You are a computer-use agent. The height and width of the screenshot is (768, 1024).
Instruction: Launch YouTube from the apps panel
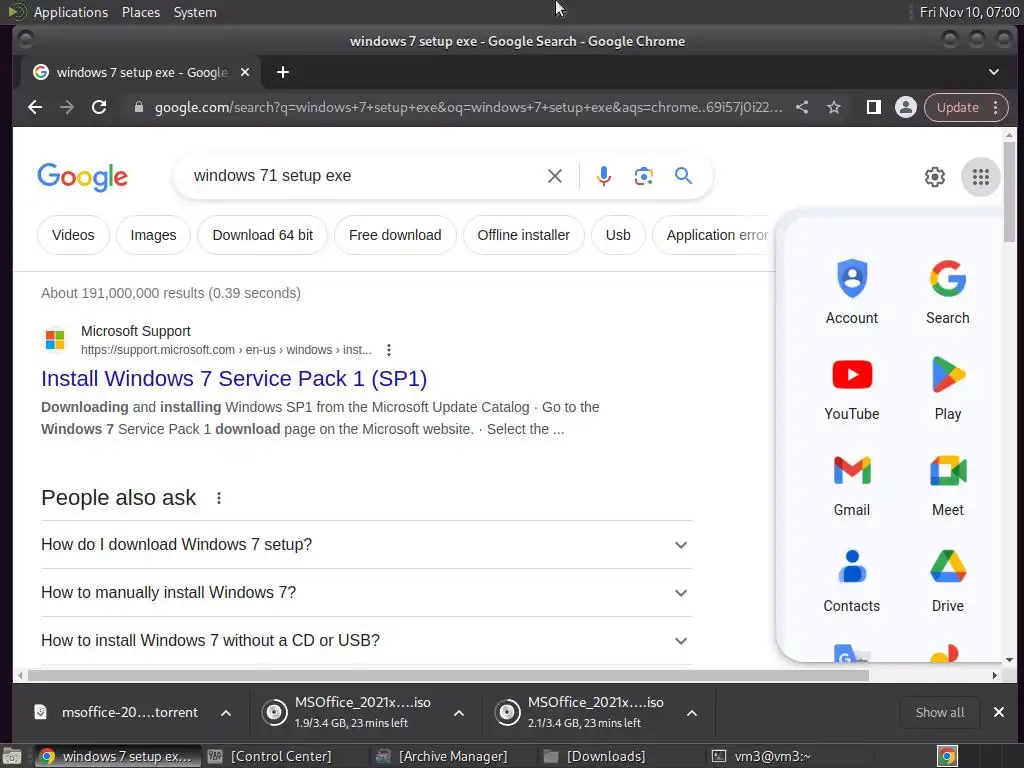852,388
